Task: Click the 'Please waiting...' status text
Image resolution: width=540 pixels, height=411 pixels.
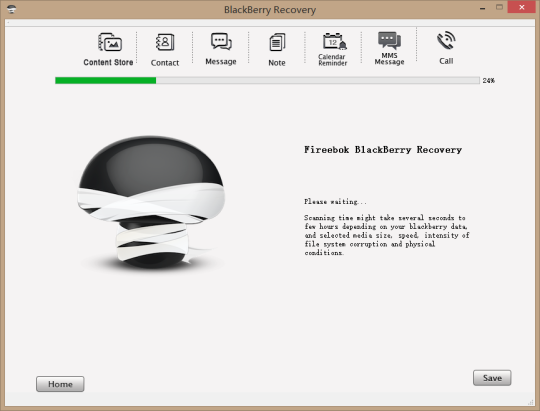Action: coord(335,202)
